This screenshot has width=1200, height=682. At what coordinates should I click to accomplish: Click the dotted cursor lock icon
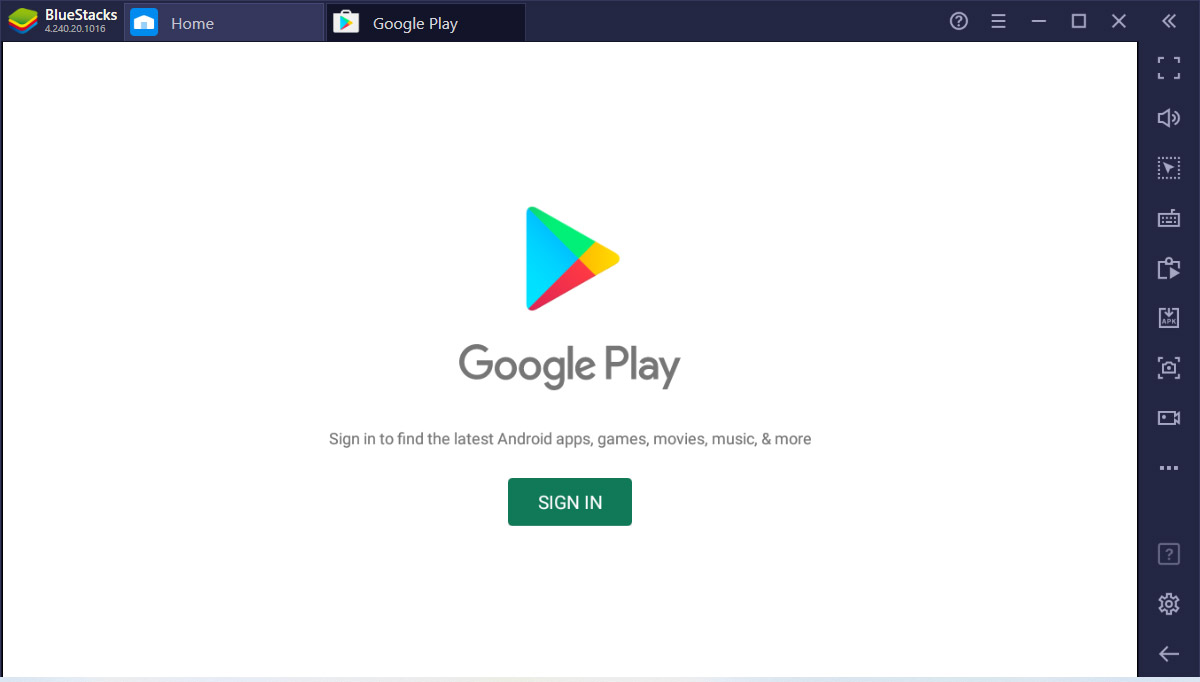click(x=1168, y=168)
